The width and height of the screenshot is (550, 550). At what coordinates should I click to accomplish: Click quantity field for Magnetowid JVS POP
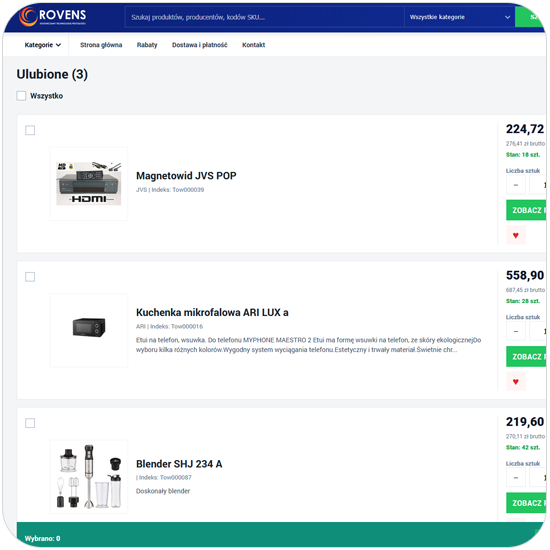pos(538,185)
